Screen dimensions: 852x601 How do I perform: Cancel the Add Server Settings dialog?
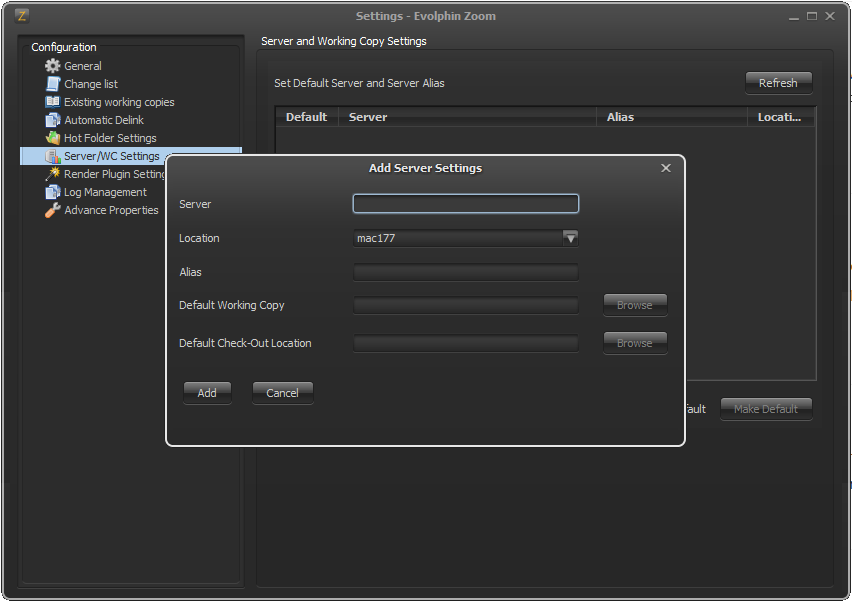point(283,393)
